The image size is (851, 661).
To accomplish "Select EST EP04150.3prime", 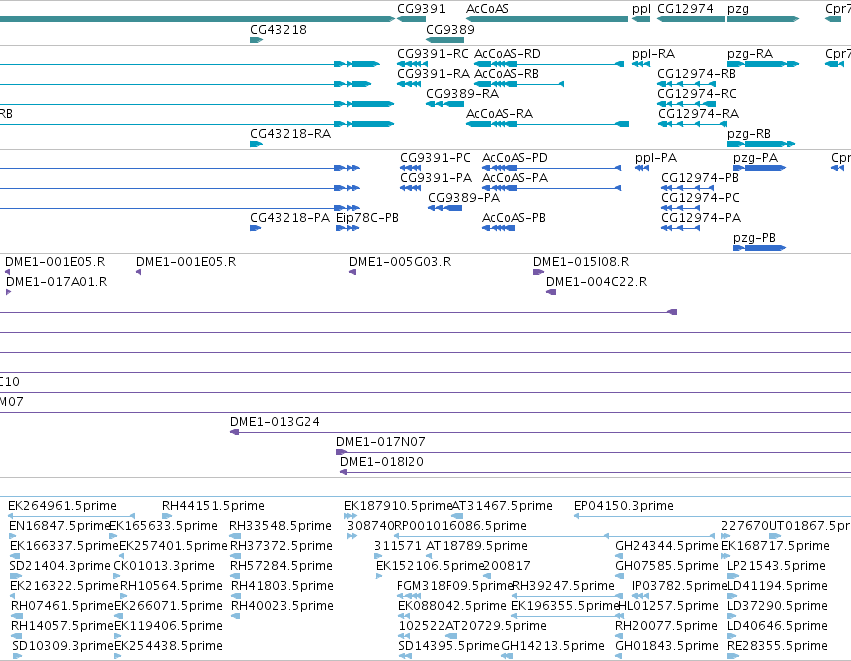I will click(624, 506).
